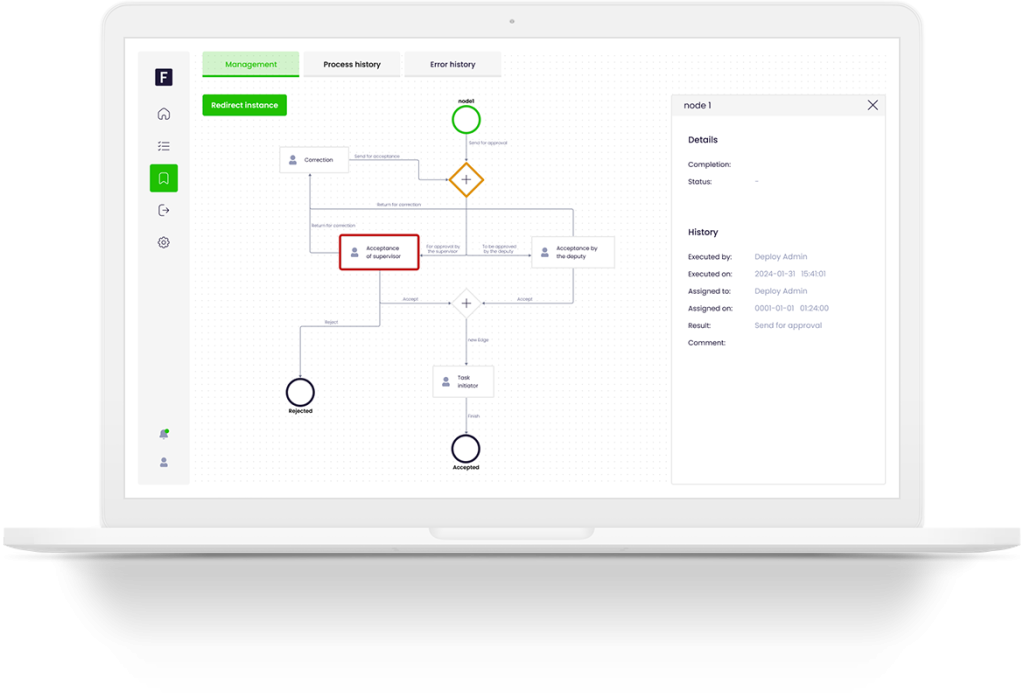Switch to the Process history tab
1024x698 pixels.
tap(352, 65)
